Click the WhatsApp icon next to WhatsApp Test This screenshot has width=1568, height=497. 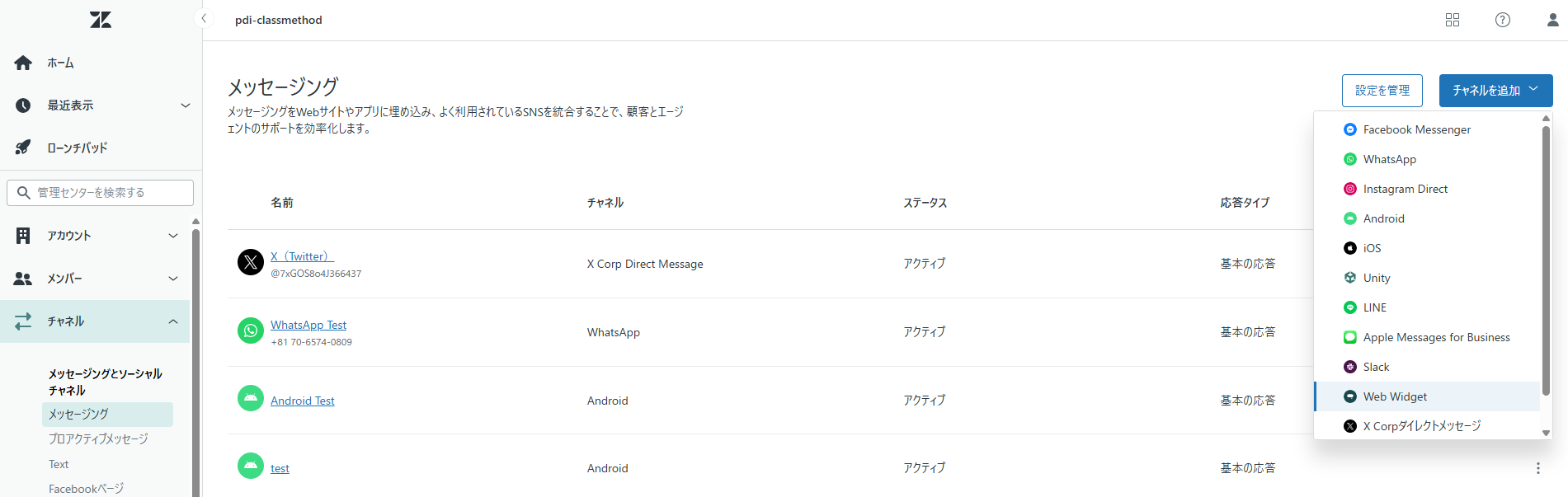[250, 331]
